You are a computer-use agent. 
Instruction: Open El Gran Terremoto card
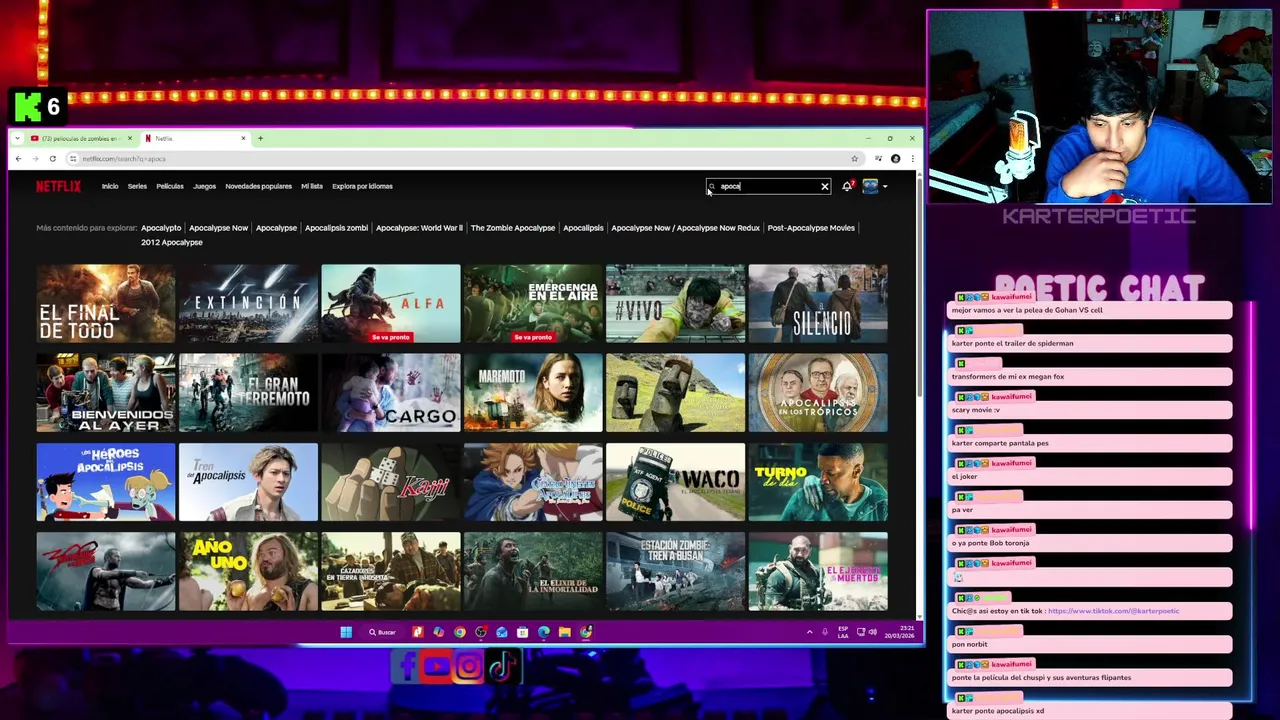pos(248,393)
